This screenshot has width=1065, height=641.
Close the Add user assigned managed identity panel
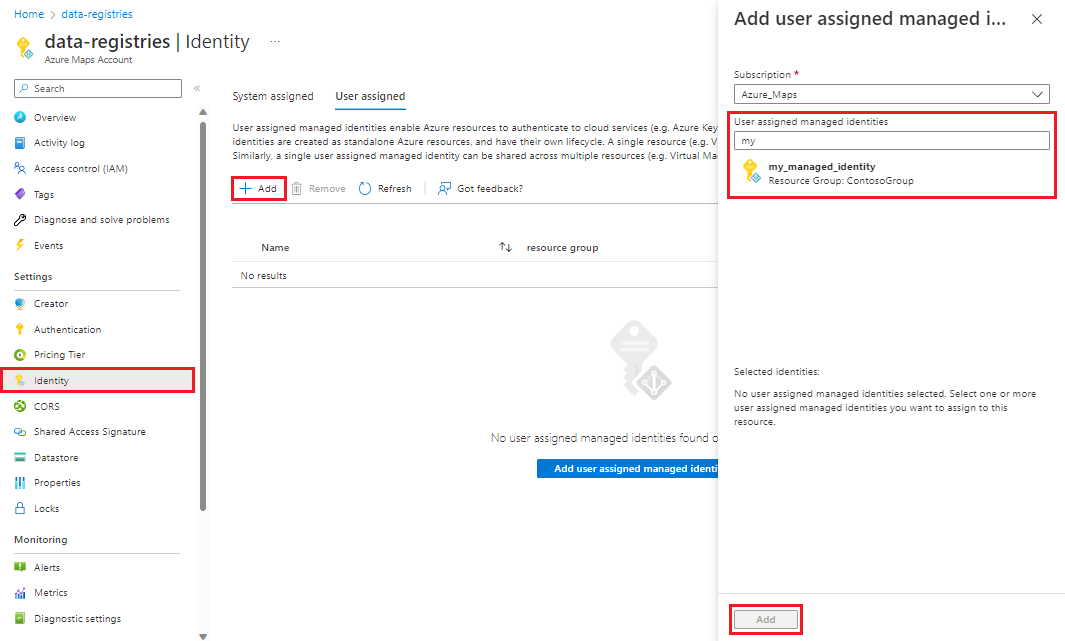[1036, 19]
